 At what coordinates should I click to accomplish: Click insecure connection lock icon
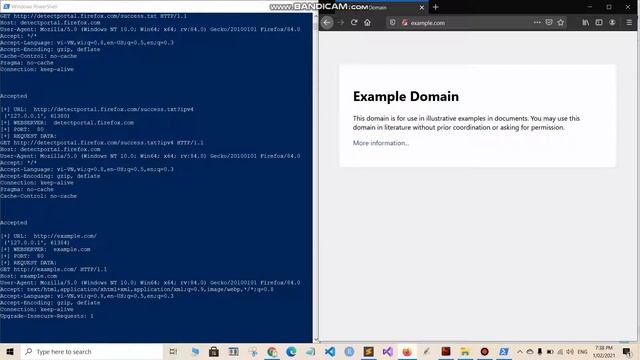pos(404,23)
